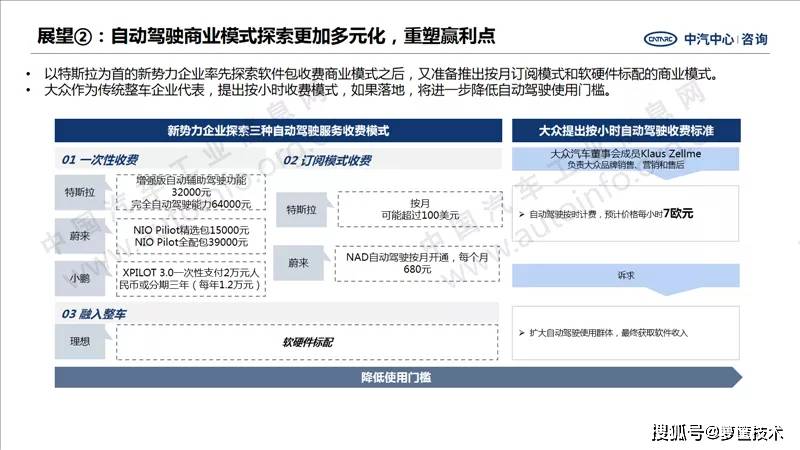Click the text 负责大众品牌销售、营销和售后

[626, 165]
